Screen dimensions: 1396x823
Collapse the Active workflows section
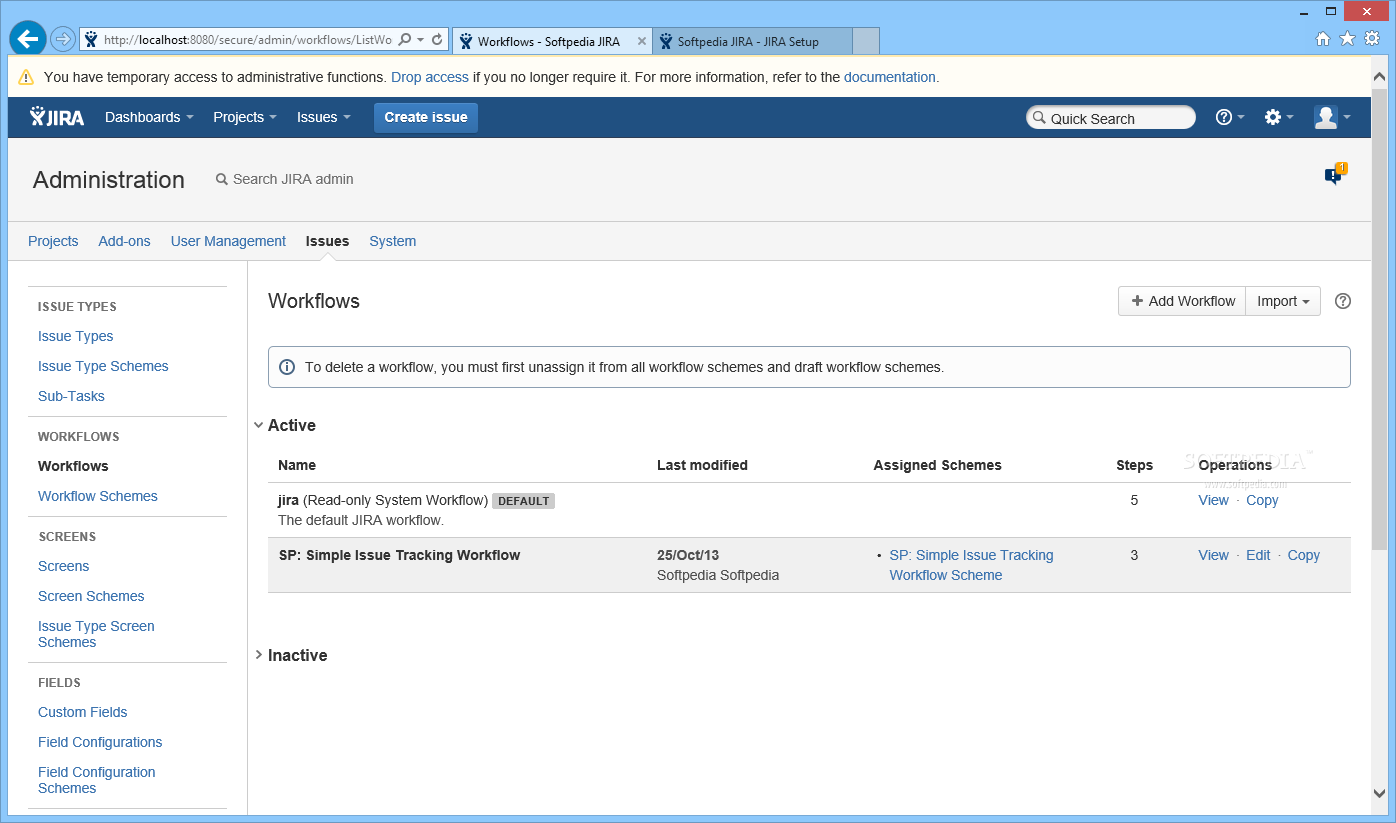tap(259, 425)
